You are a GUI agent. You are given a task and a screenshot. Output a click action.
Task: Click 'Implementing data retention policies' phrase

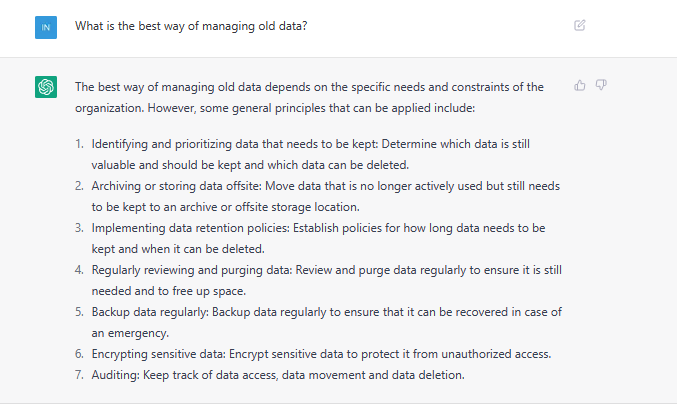pyautogui.click(x=190, y=228)
